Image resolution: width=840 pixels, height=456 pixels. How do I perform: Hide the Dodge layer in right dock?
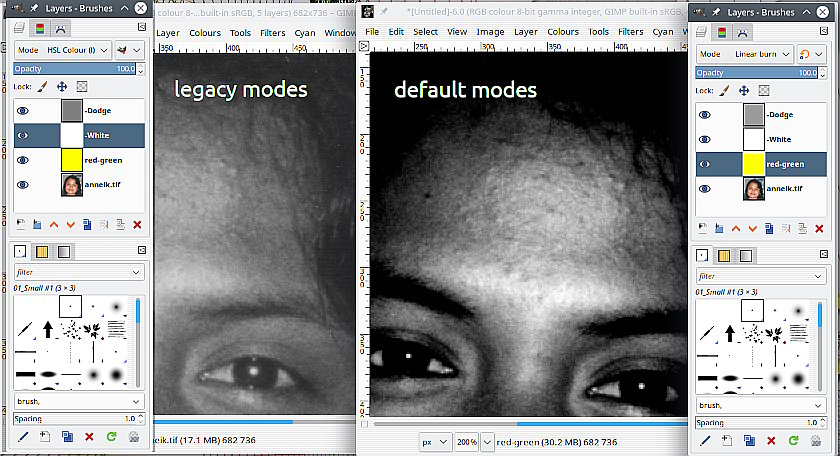coord(704,115)
